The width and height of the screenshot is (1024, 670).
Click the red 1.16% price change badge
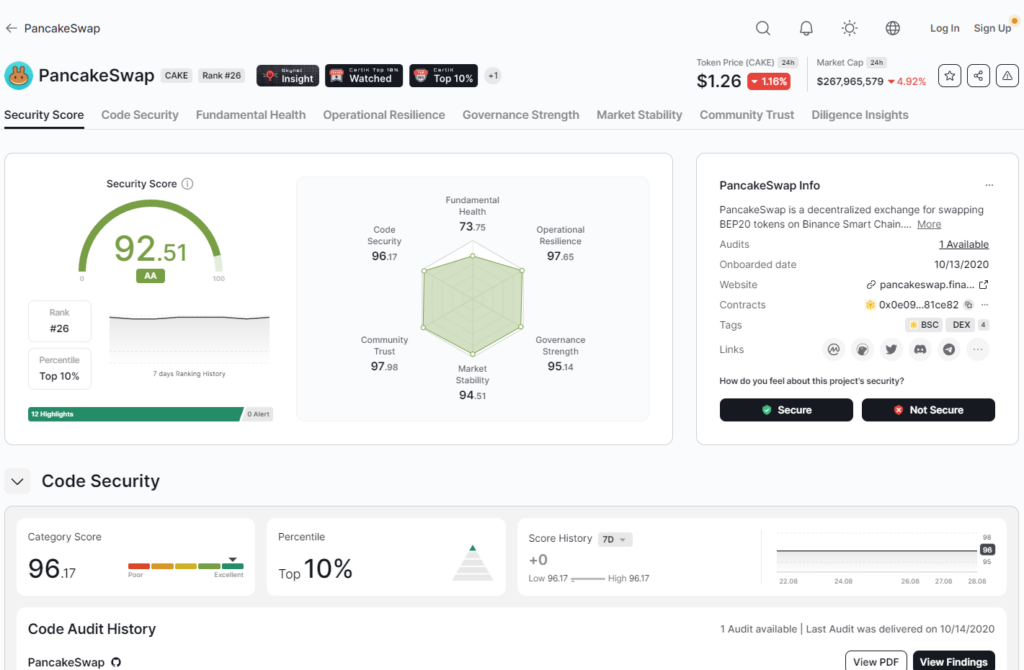pos(769,82)
